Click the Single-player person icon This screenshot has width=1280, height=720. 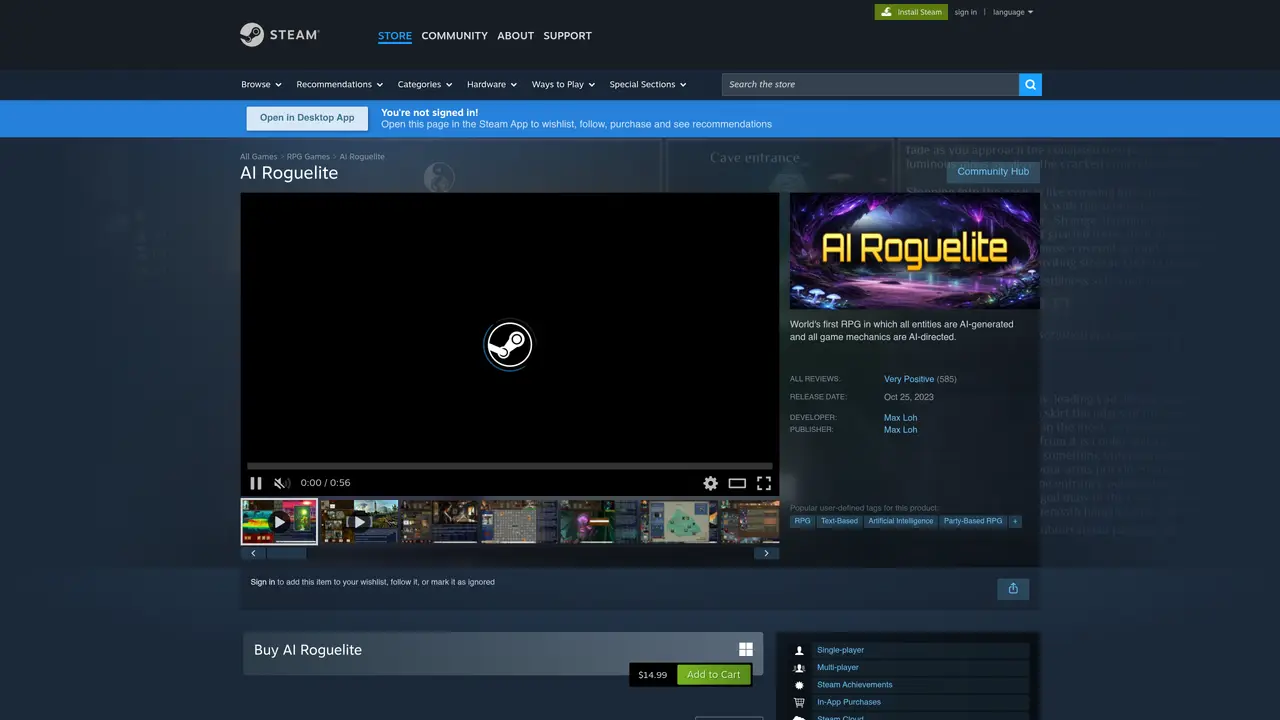click(x=799, y=650)
